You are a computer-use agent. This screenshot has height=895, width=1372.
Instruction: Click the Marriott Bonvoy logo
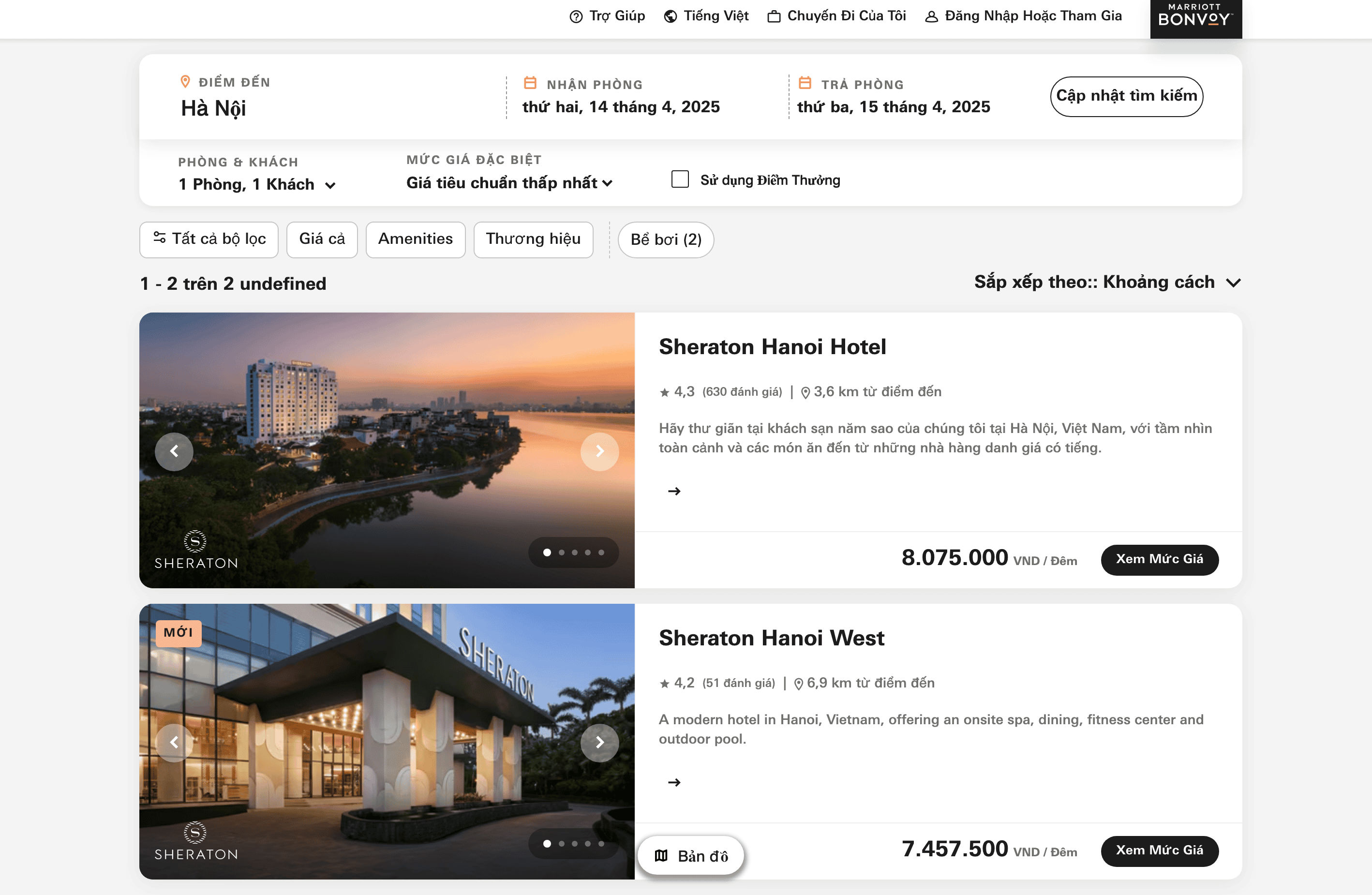(x=1195, y=17)
